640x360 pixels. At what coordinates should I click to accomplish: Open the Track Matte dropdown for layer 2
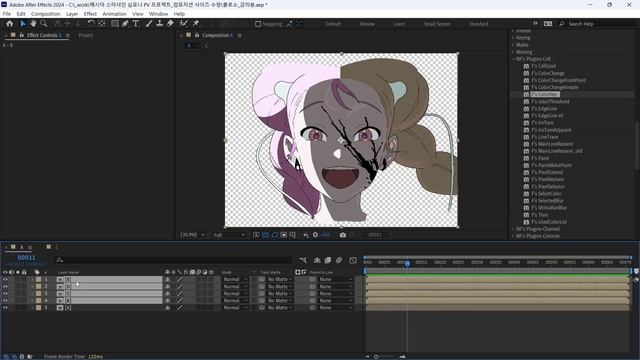tap(279, 287)
